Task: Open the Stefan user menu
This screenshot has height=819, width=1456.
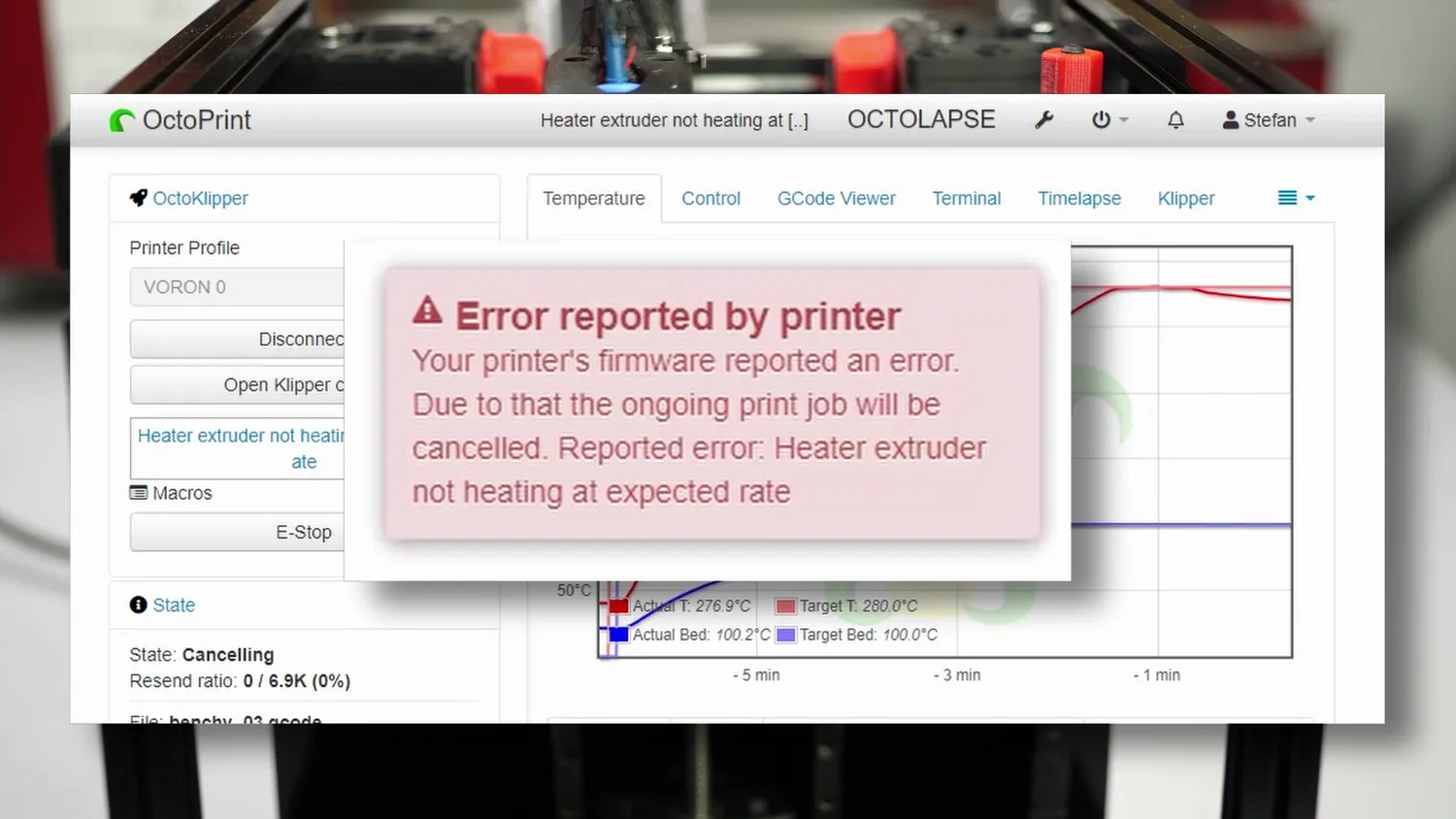Action: tap(1269, 120)
